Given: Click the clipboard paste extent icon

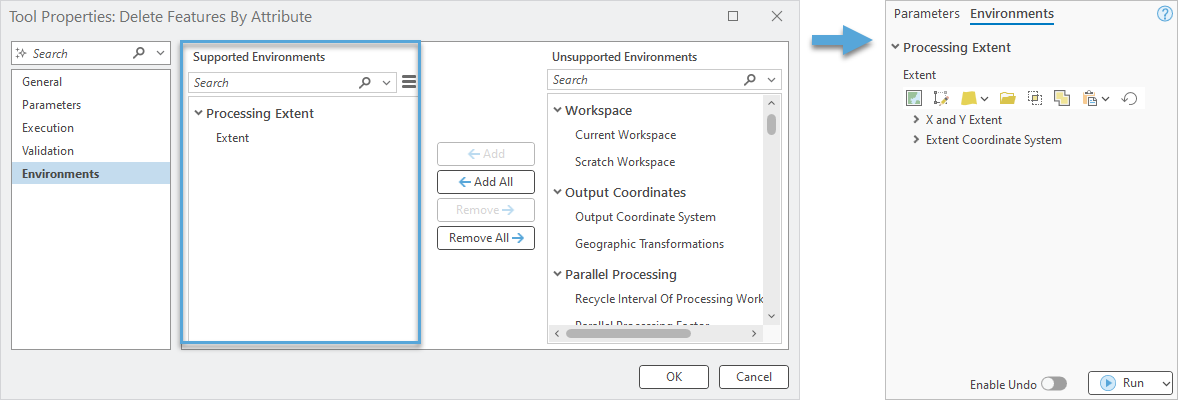Looking at the screenshot, I should pos(1090,98).
